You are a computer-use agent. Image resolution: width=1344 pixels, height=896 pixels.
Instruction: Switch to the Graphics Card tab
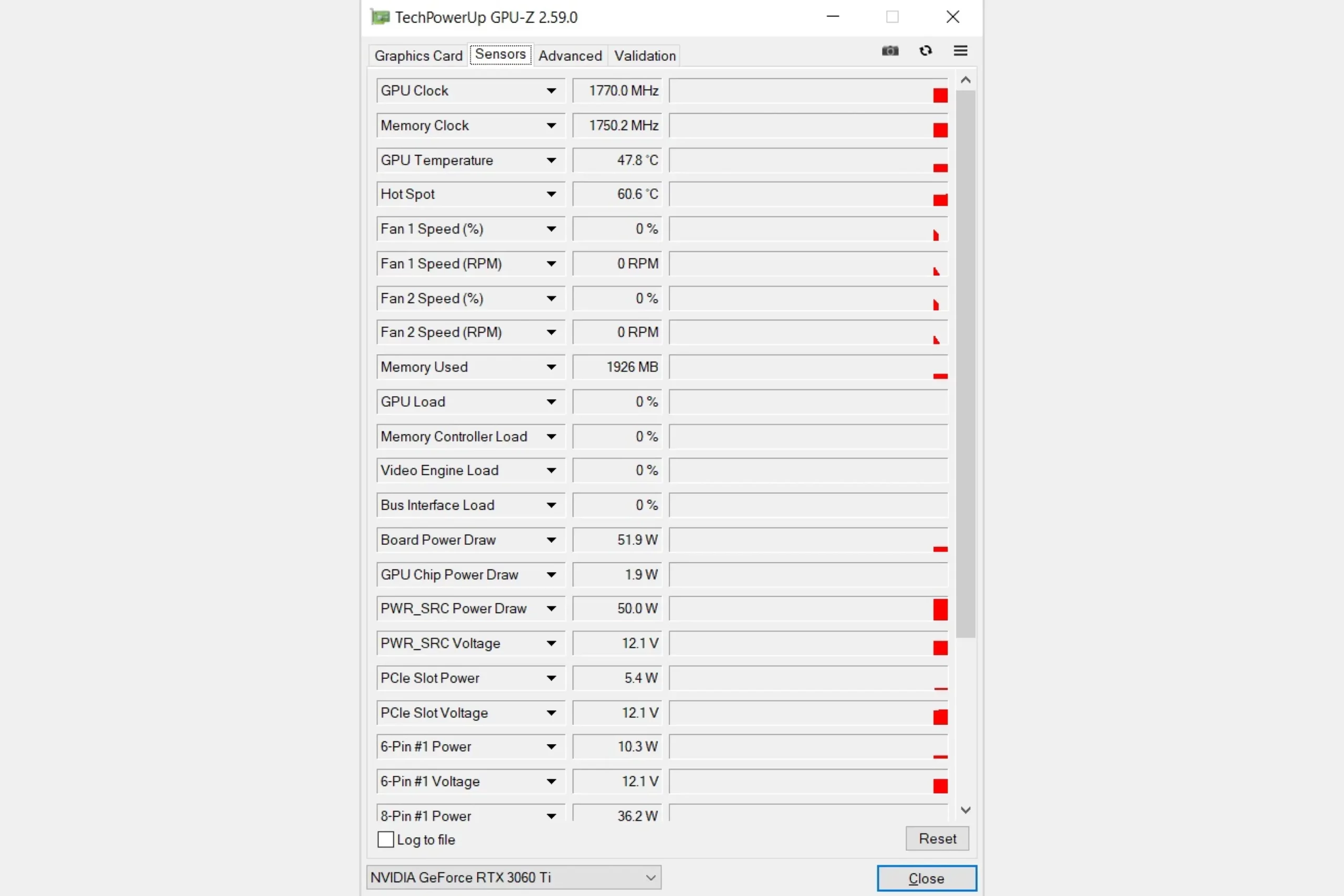(418, 56)
